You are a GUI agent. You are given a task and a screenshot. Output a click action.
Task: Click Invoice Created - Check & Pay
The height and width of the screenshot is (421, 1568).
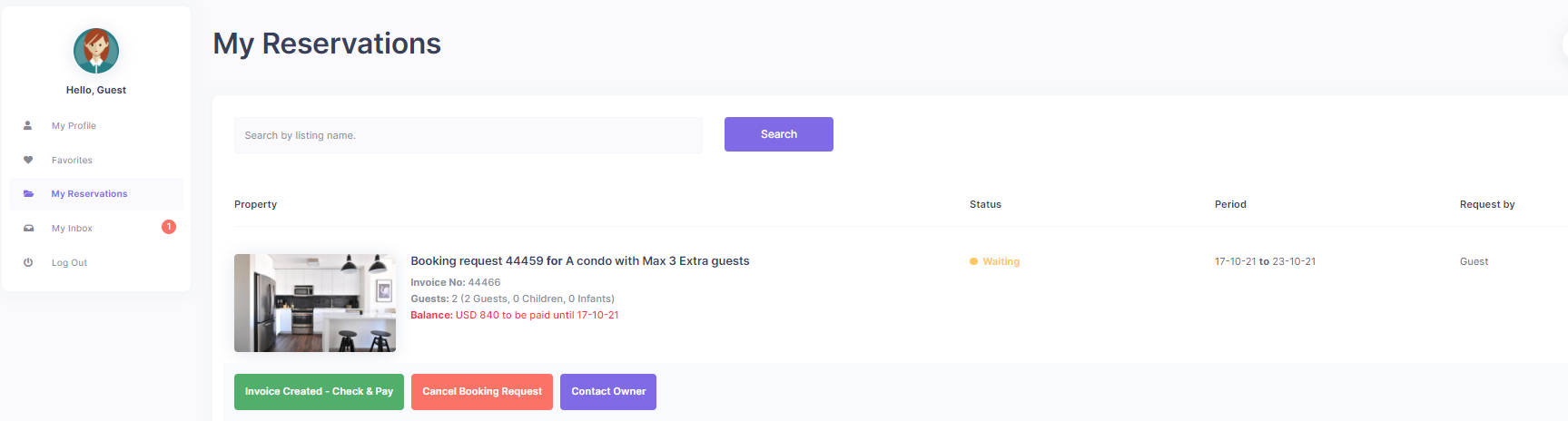(319, 392)
